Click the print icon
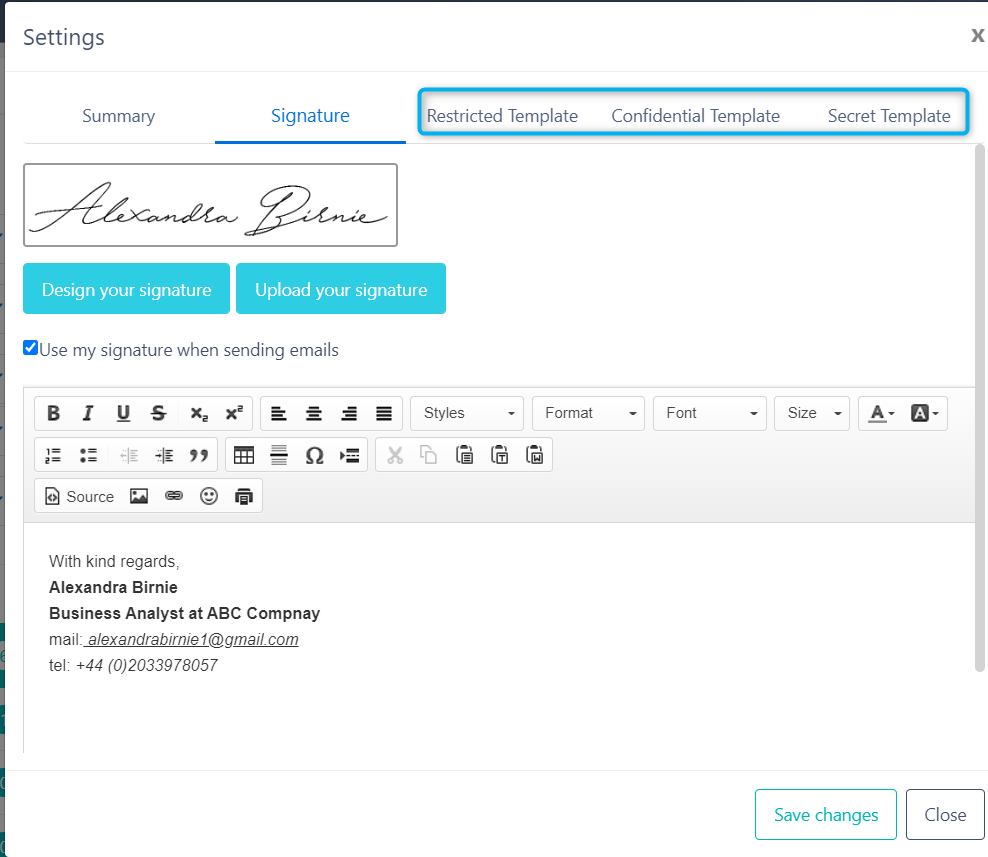The image size is (988, 857). (244, 497)
